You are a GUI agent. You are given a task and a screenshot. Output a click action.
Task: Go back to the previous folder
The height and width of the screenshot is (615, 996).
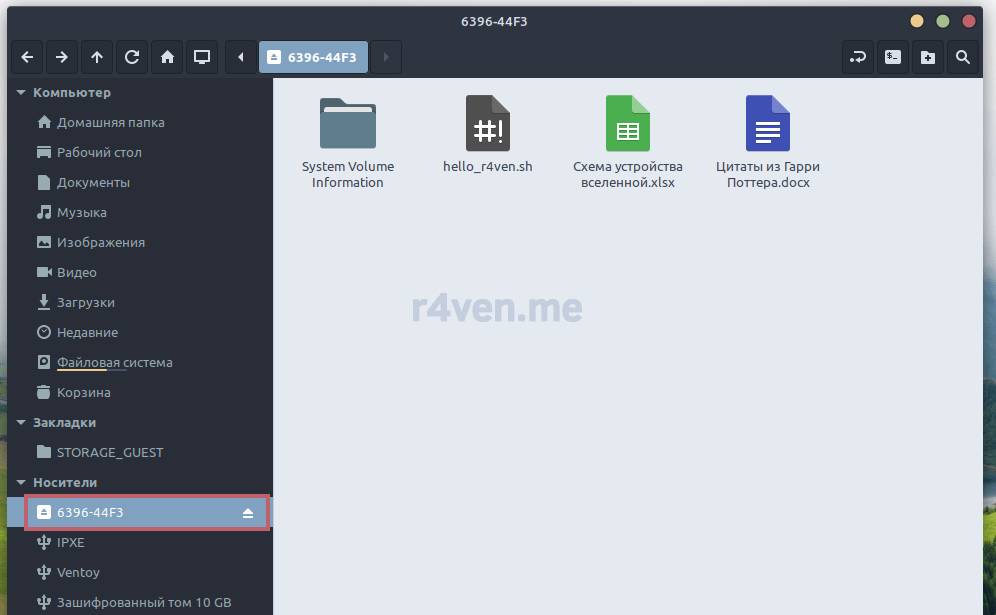click(27, 57)
